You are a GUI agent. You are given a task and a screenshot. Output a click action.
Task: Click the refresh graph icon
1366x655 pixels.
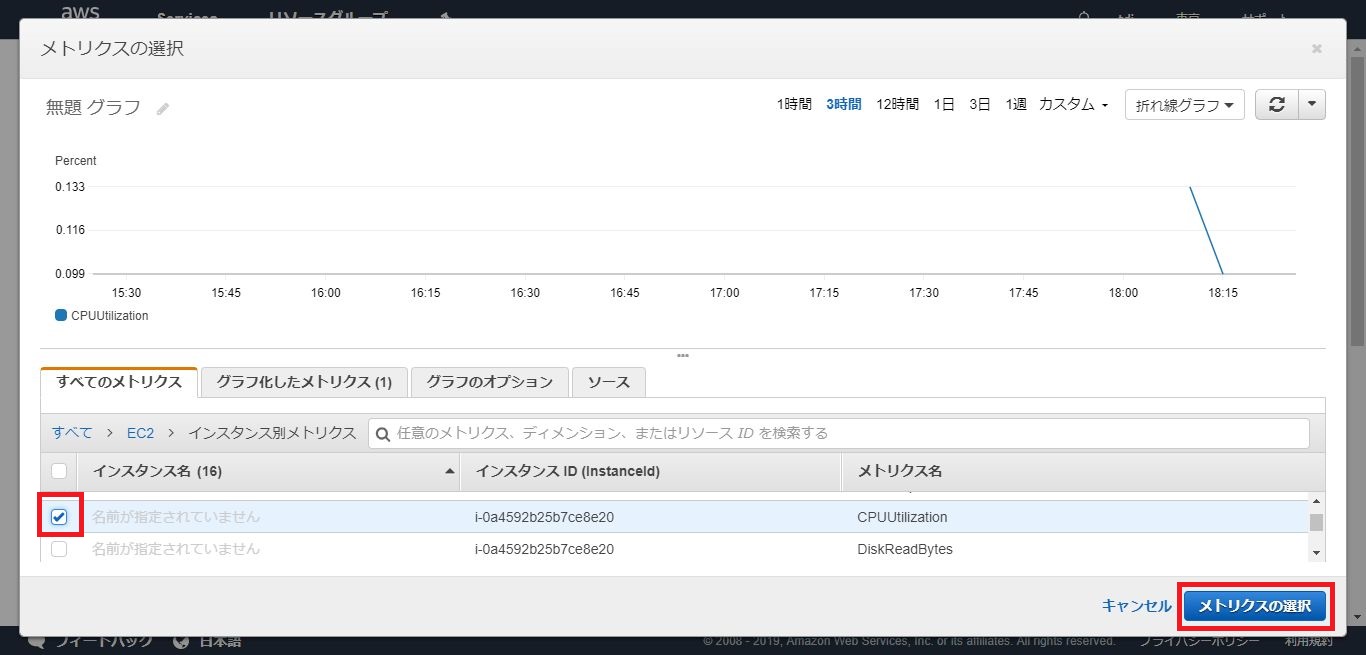[x=1276, y=105]
